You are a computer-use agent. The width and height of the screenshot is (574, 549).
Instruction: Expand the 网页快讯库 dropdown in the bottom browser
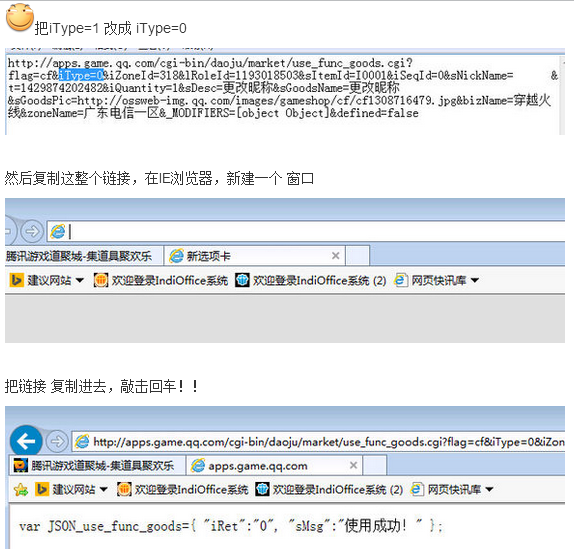click(x=489, y=490)
